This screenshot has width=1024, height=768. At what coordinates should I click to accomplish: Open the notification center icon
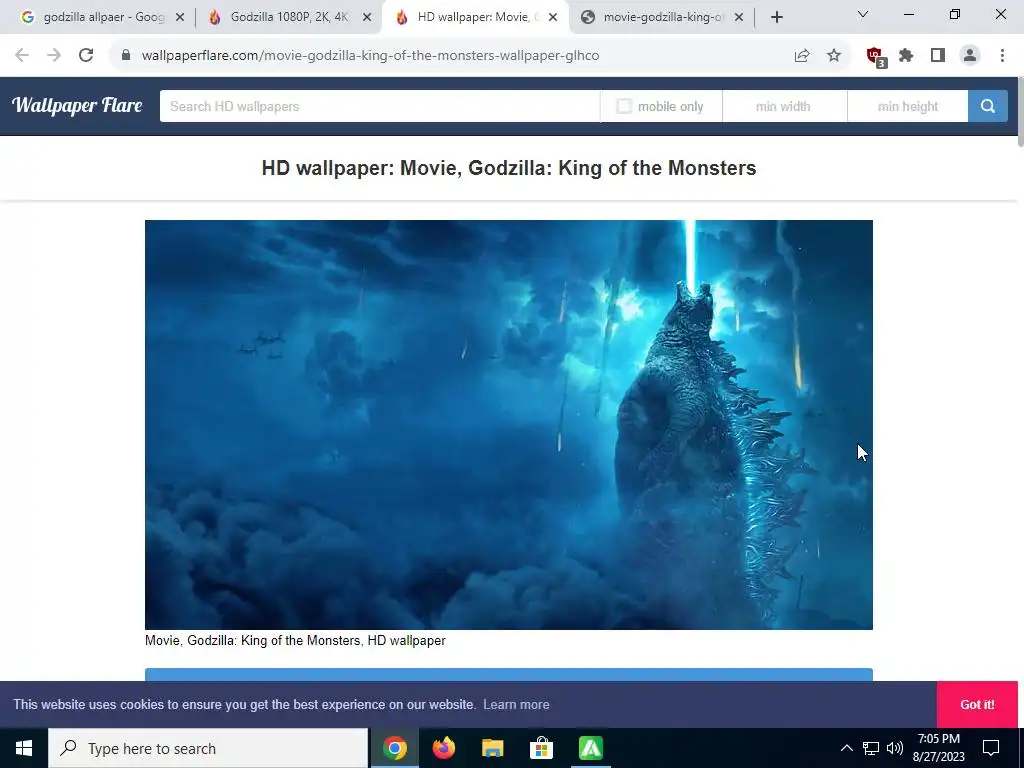click(991, 748)
